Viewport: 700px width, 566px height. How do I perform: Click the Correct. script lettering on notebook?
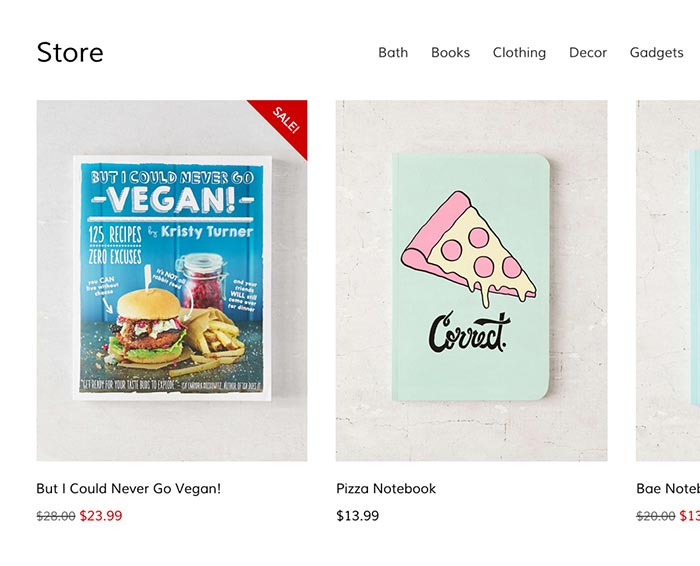coord(470,332)
